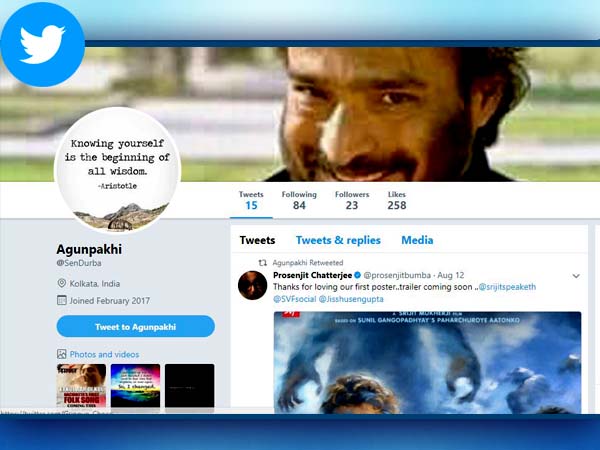View the Tweets count of 15
The height and width of the screenshot is (450, 600).
(x=251, y=200)
